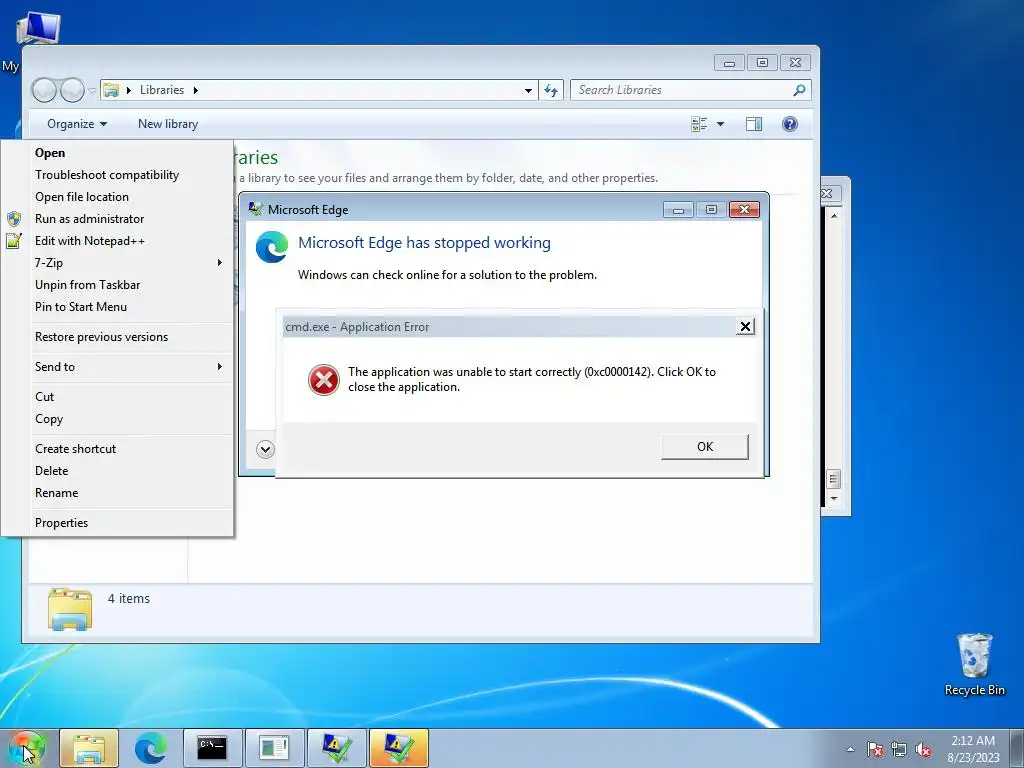Click the Action Center flag tray icon
Viewport: 1024px width, 768px height.
(874, 749)
